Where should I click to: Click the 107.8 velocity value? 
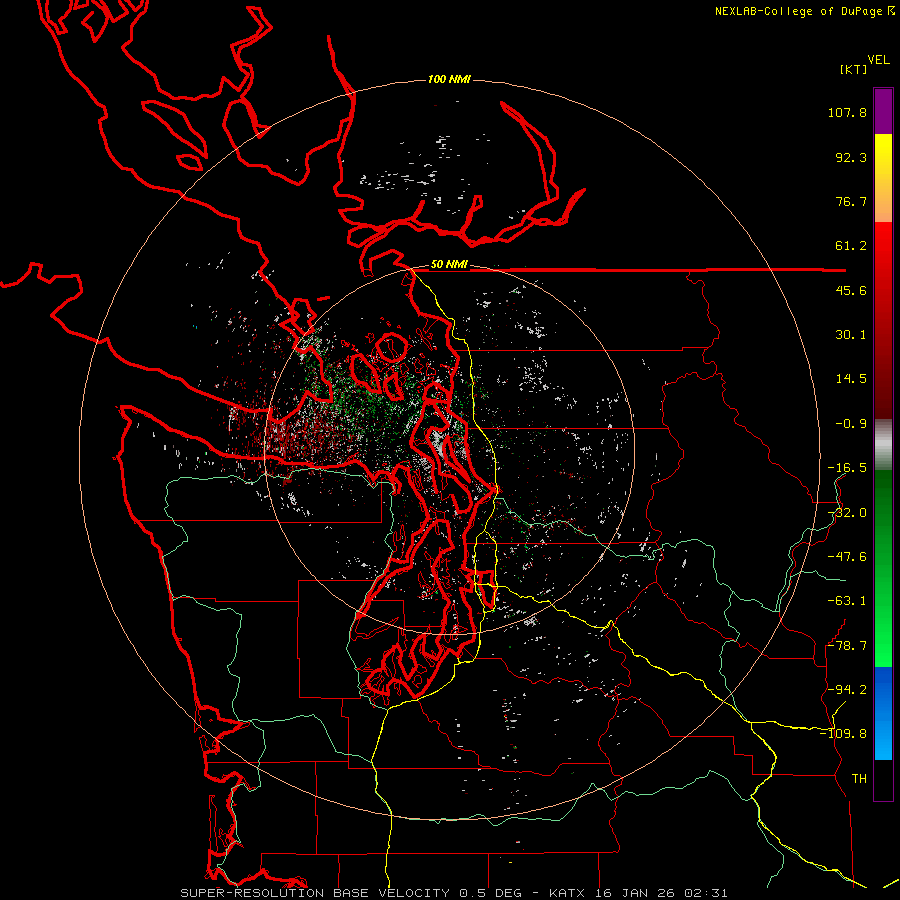847,112
